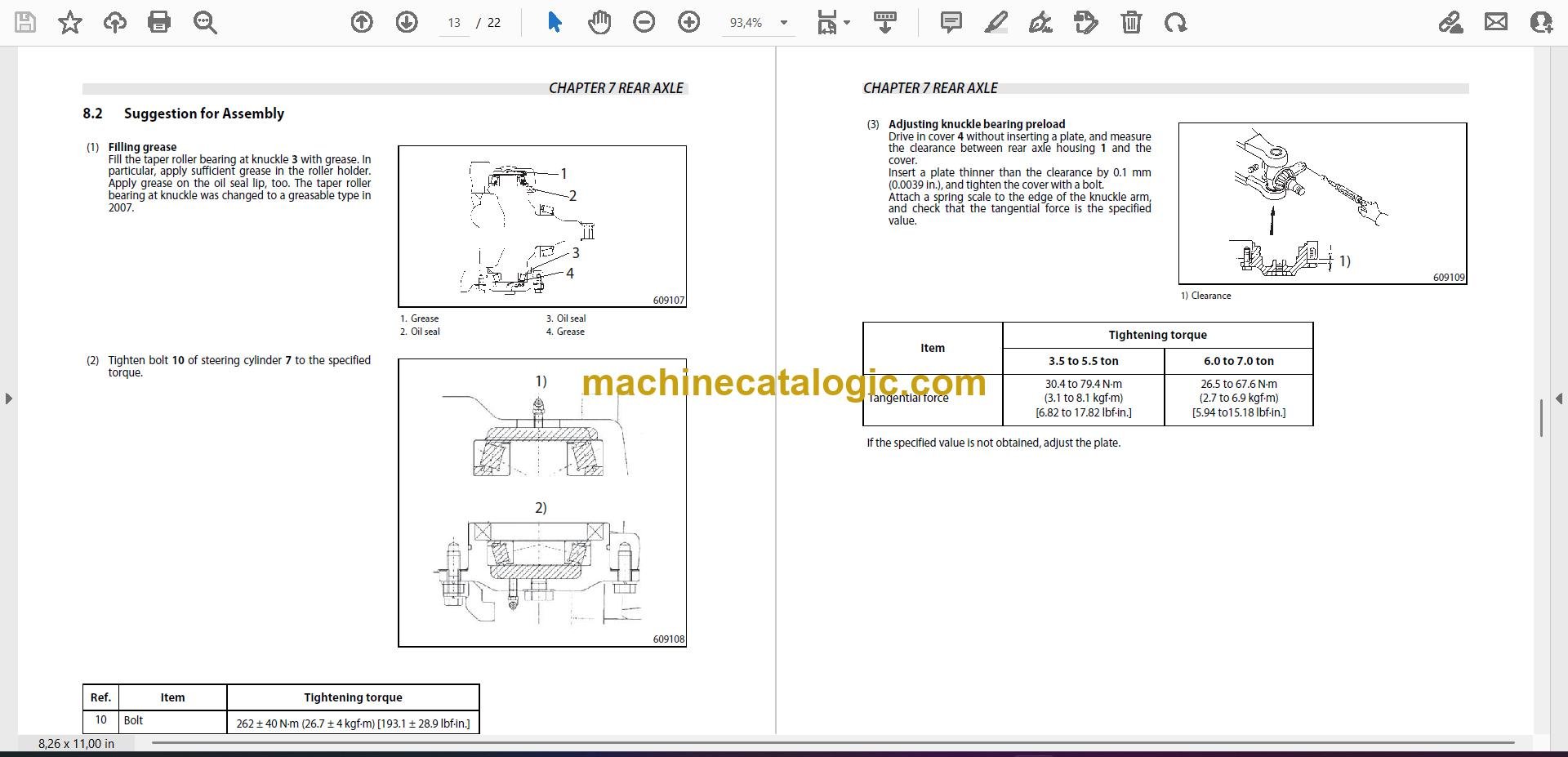Go to next page arrow

click(407, 22)
